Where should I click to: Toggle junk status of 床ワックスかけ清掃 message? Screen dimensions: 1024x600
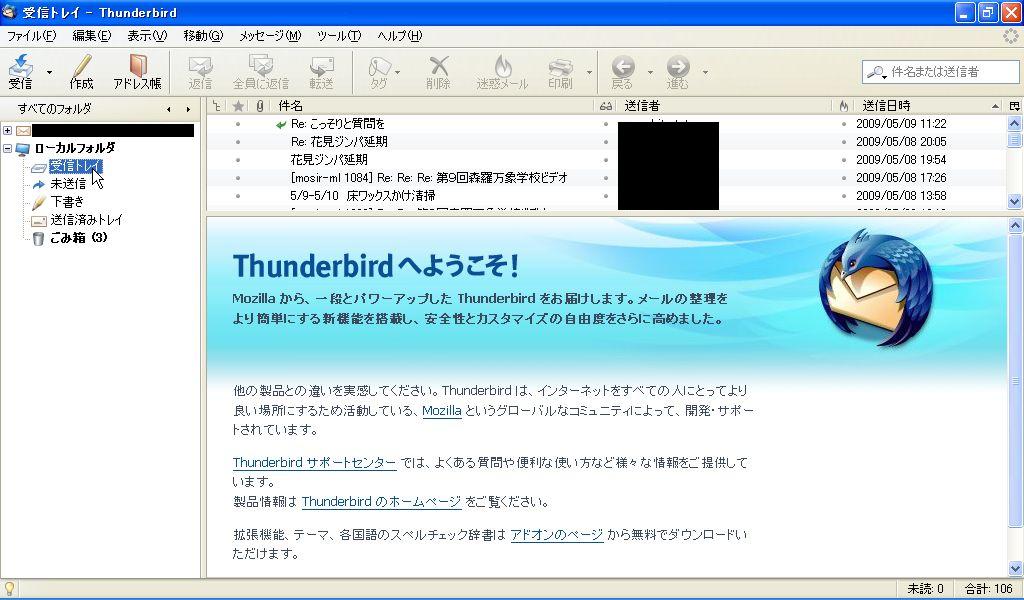[844, 196]
